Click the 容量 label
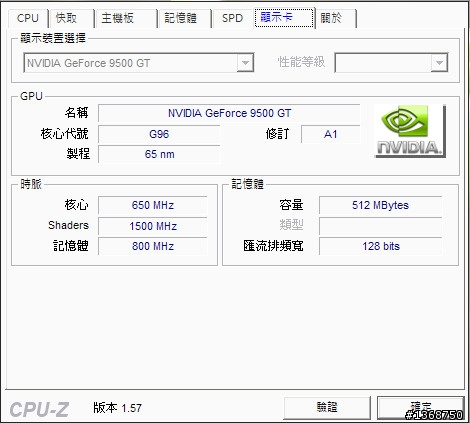The image size is (470, 423). click(291, 205)
